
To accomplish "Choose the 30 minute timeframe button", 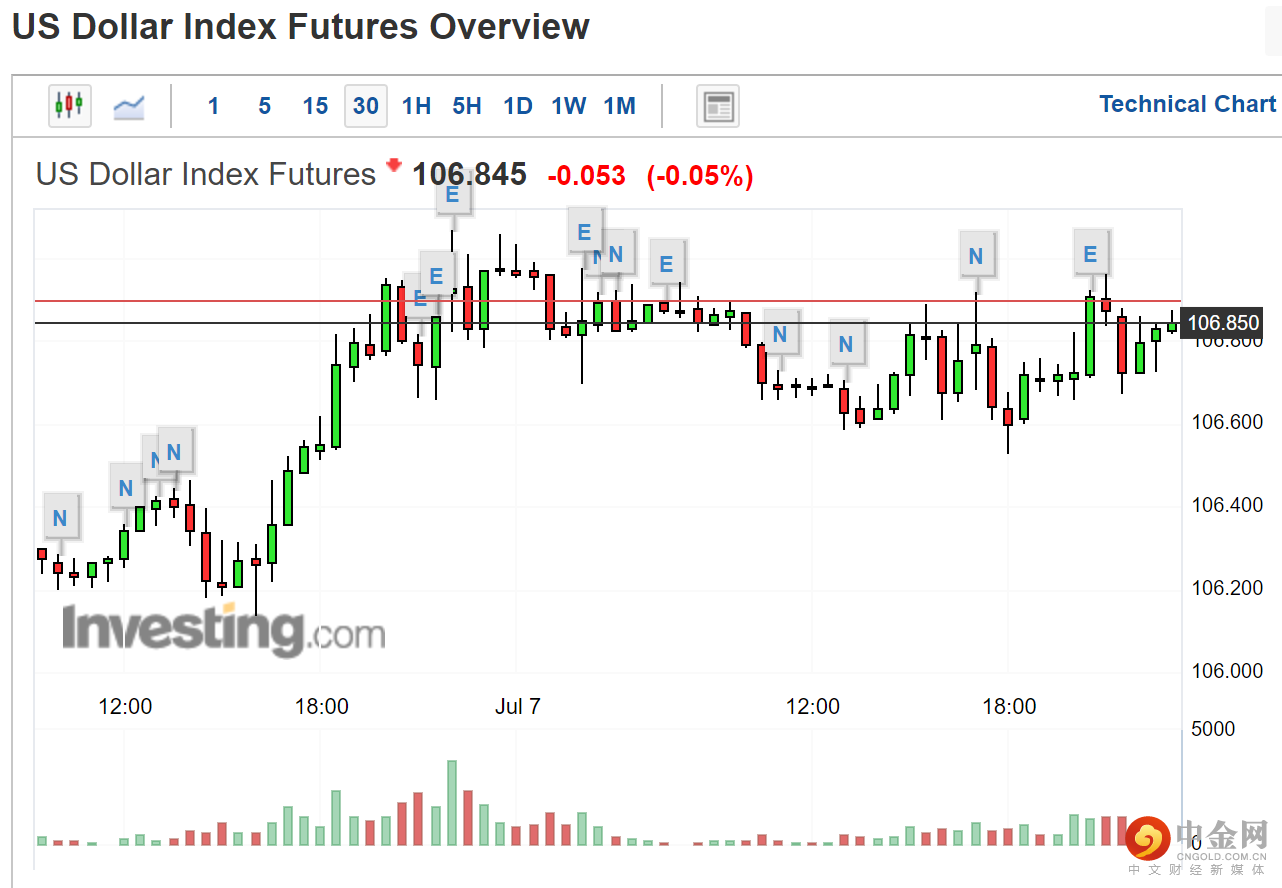I will coord(366,106).
